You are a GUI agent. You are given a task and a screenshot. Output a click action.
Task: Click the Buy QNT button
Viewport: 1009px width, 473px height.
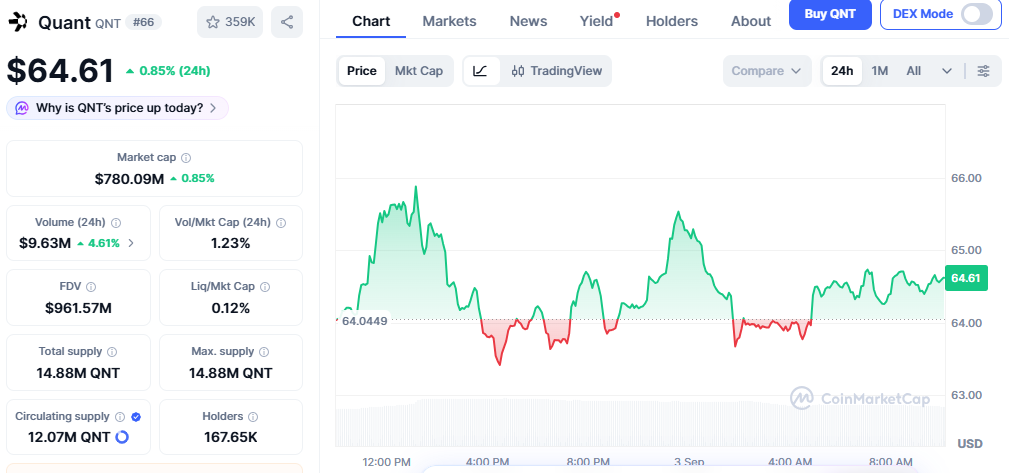(x=830, y=14)
